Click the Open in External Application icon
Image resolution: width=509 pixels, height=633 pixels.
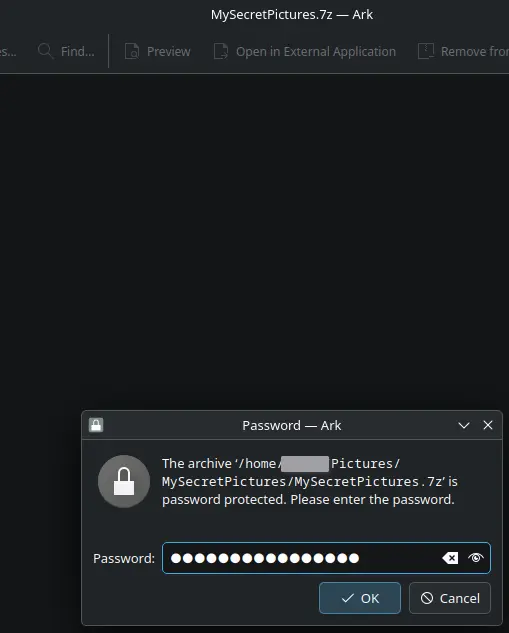[221, 51]
